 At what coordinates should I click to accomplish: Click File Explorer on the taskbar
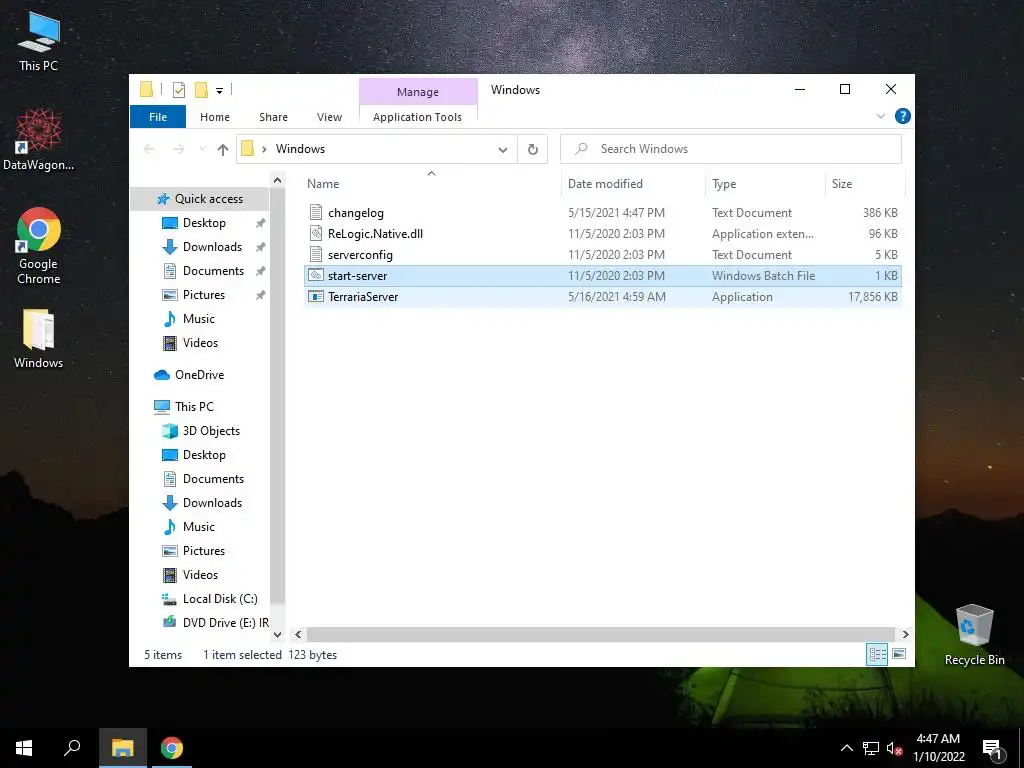pos(123,748)
